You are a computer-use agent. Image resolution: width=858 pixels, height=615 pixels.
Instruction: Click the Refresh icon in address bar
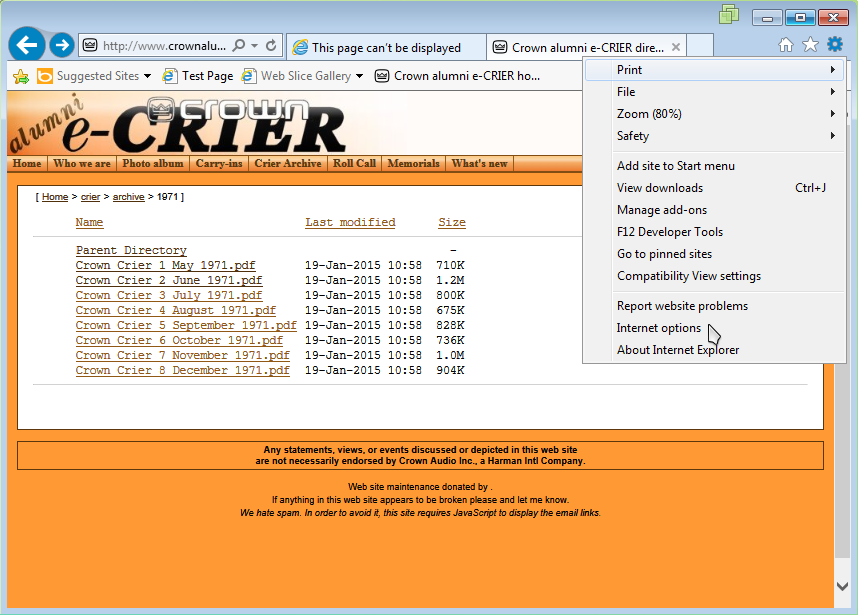[x=272, y=46]
